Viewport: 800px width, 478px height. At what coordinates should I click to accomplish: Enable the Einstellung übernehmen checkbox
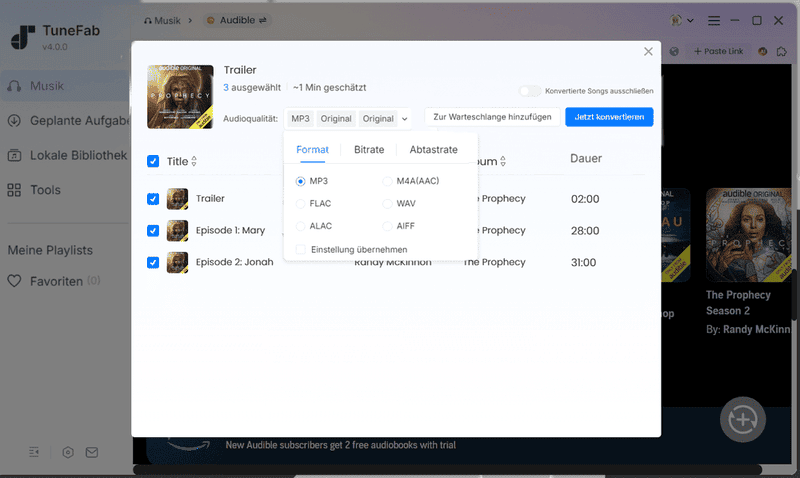(x=301, y=249)
